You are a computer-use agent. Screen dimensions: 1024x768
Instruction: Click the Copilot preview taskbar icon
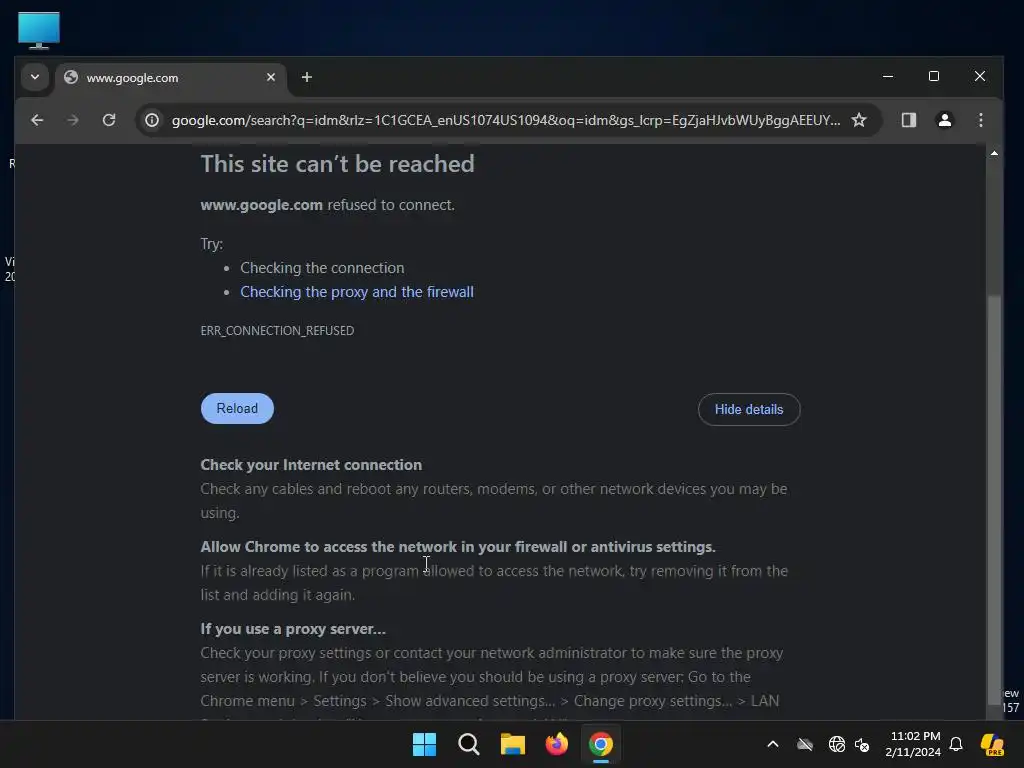992,744
